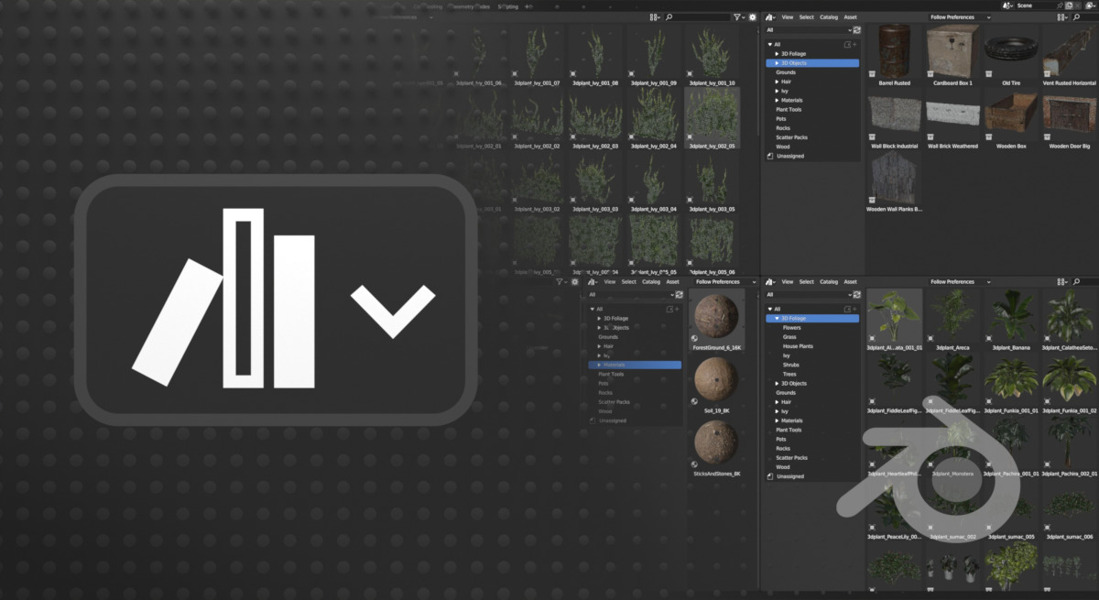Image resolution: width=1099 pixels, height=600 pixels.
Task: Open Follow Preferences dropdown in 3D Objects browser
Action: (959, 17)
